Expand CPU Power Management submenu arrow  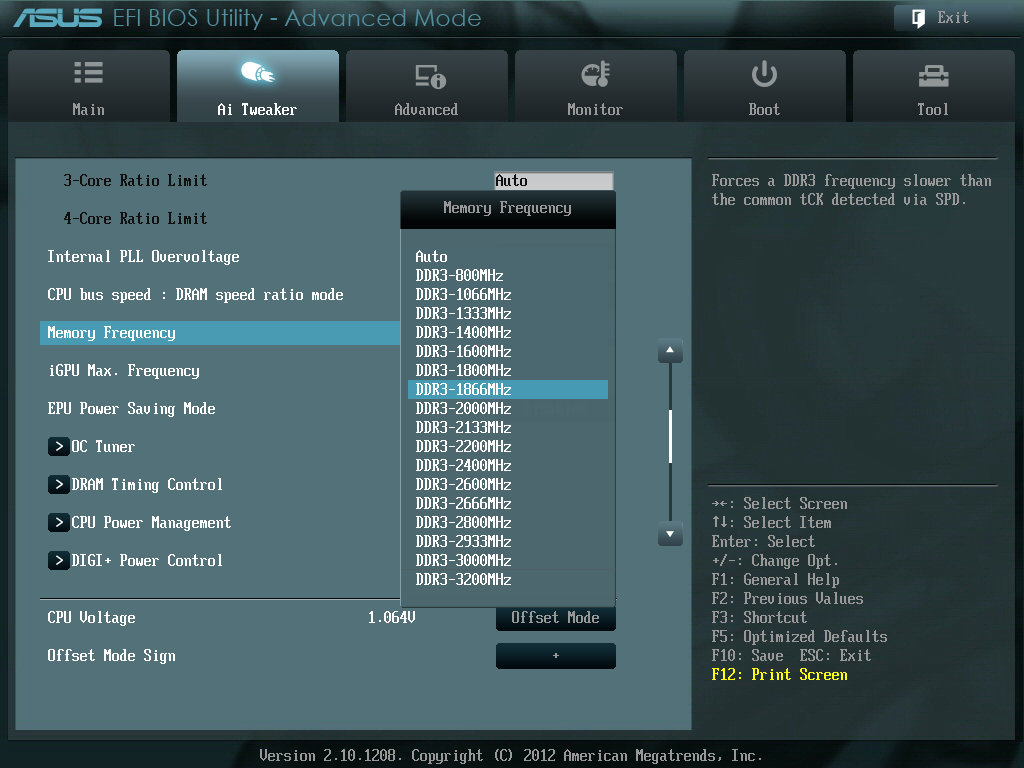(x=59, y=522)
